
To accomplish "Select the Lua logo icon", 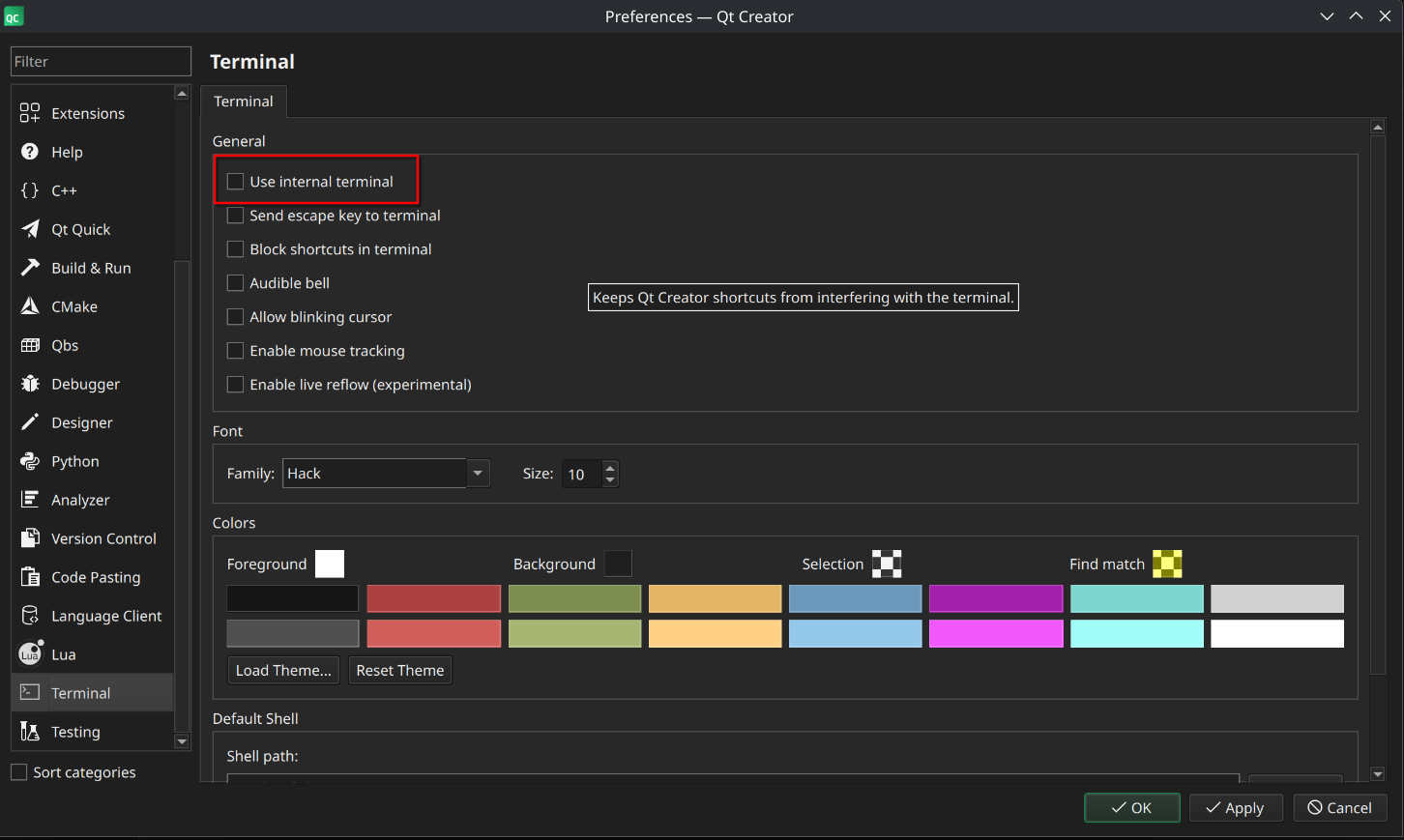I will 30,654.
